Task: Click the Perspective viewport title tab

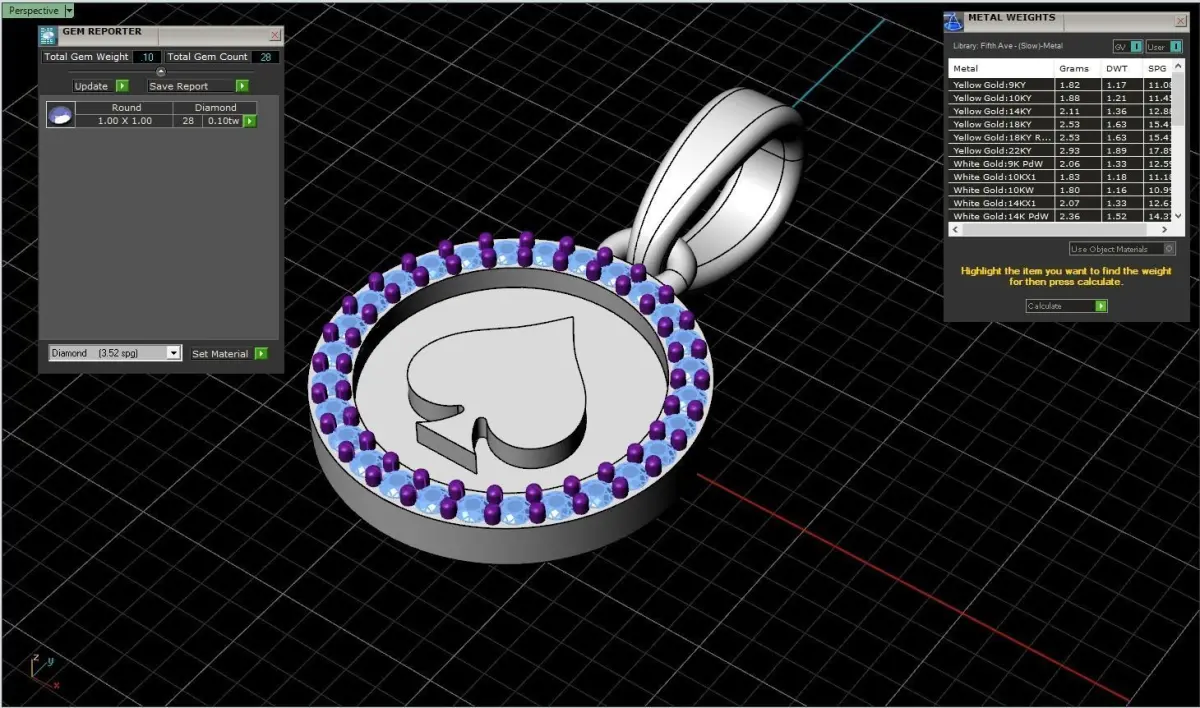Action: coord(32,10)
